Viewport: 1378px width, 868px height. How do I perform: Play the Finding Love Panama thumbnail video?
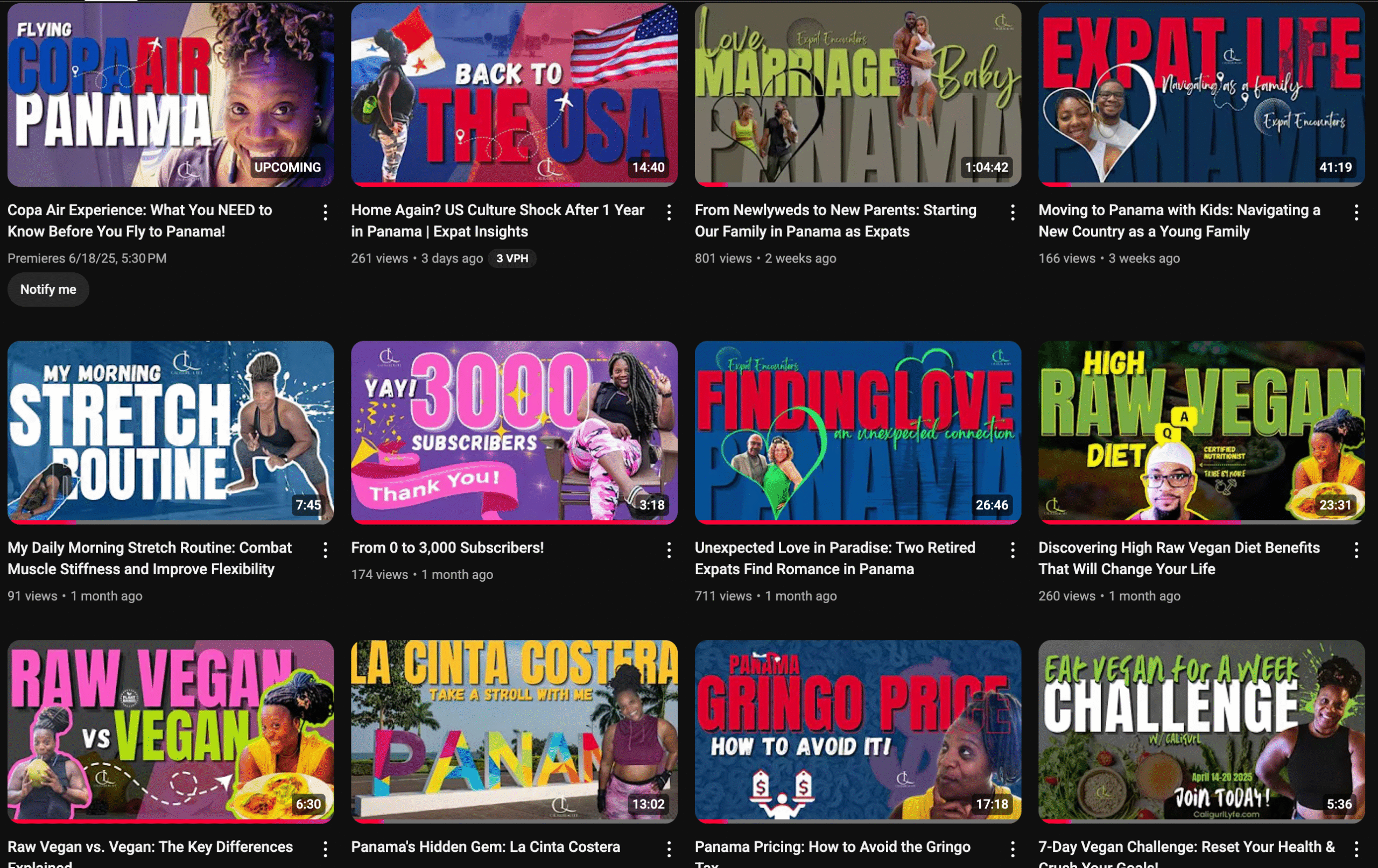[857, 432]
